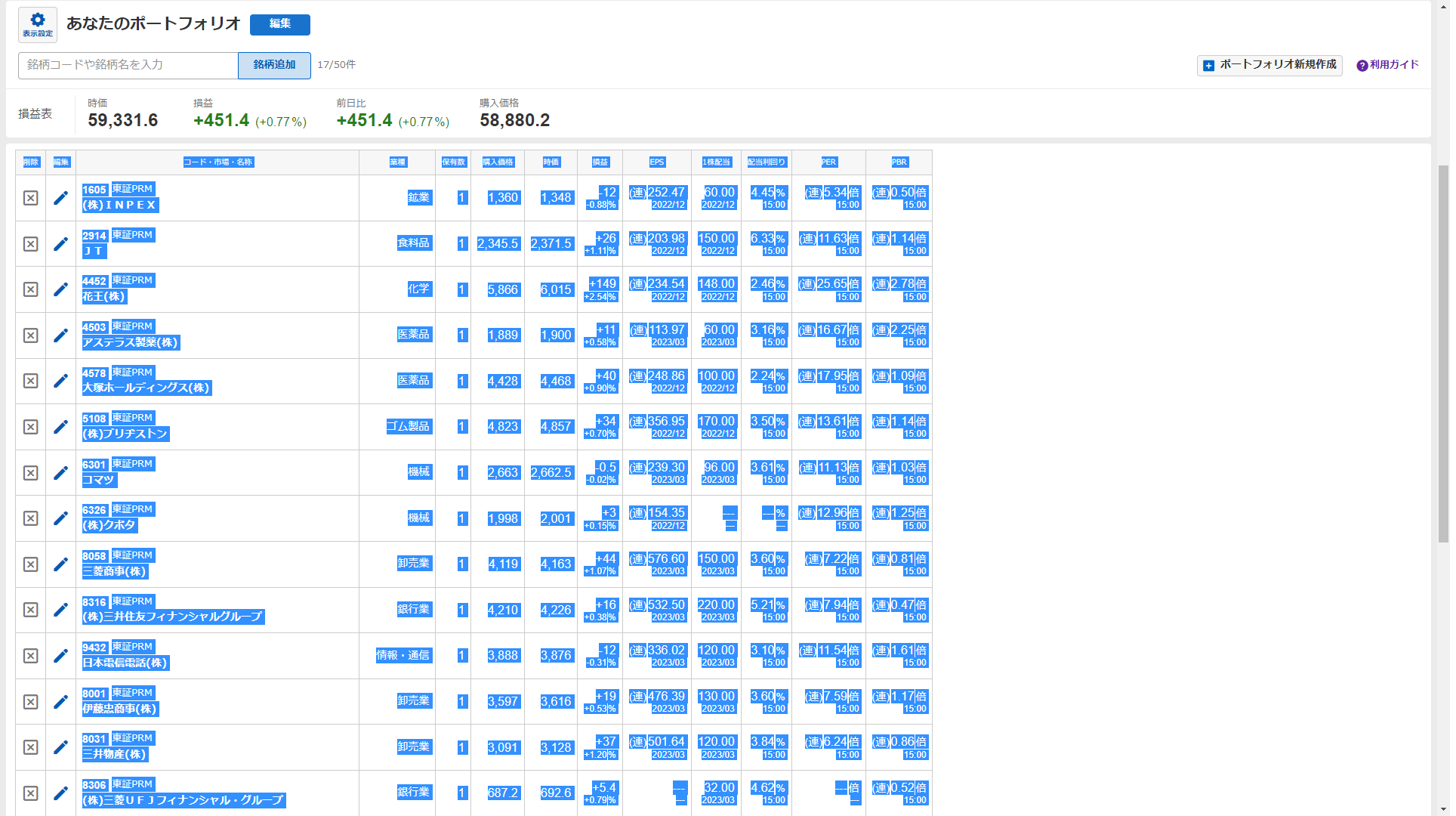Click delete X icon for INPEX row
This screenshot has width=1456, height=816.
point(30,198)
